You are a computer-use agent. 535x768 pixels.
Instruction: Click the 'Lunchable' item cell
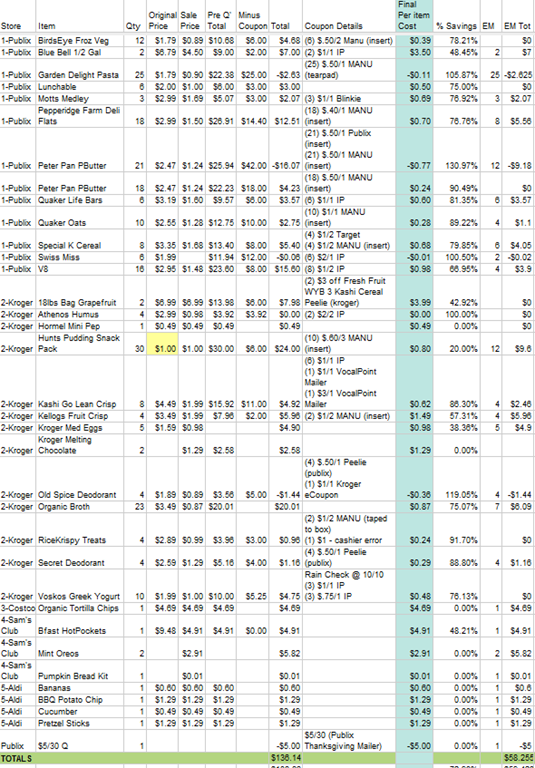(x=80, y=87)
